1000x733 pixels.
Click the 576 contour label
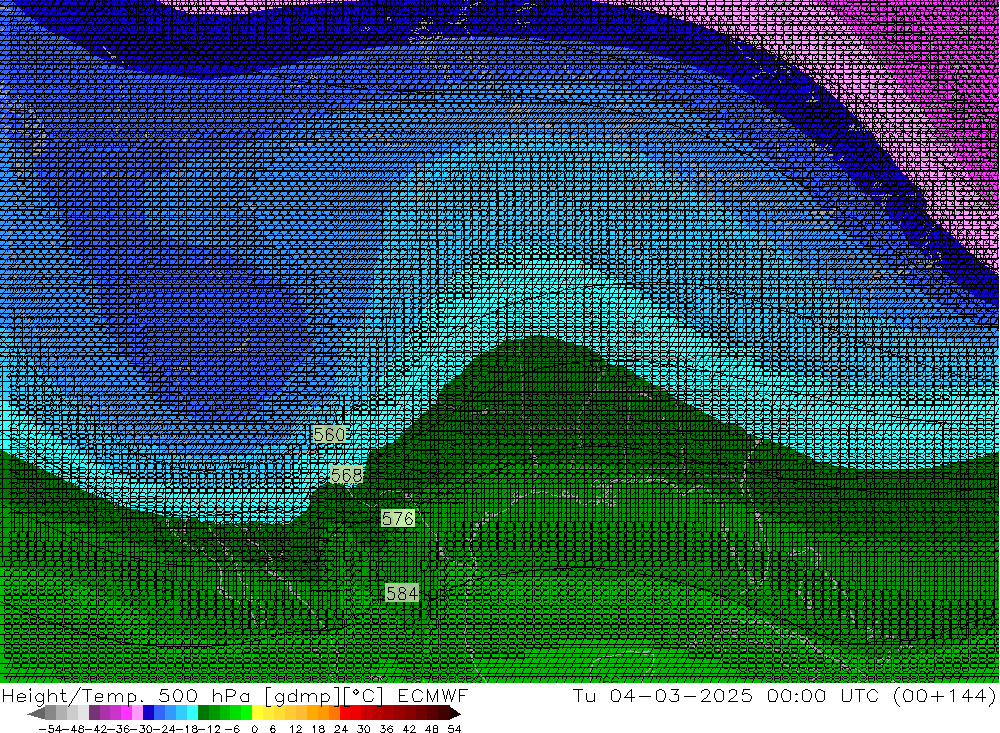point(398,518)
